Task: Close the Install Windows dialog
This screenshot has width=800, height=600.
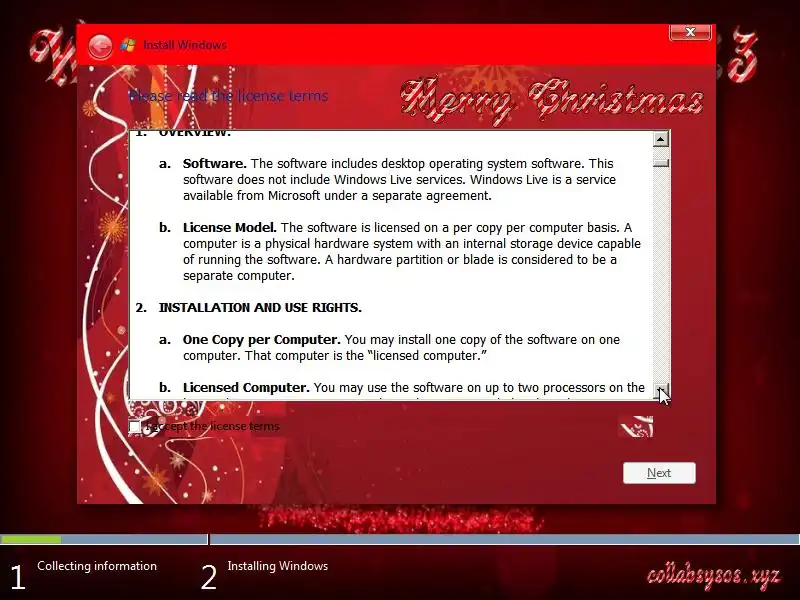Action: click(x=690, y=32)
